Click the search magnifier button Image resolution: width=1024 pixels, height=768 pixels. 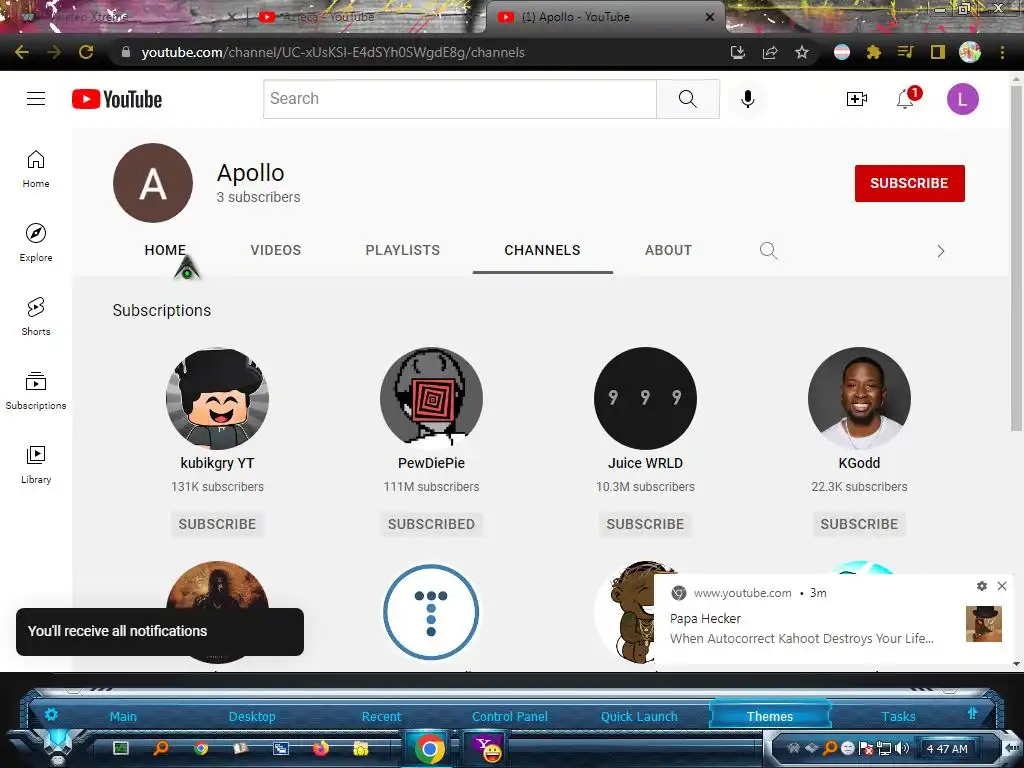[688, 99]
